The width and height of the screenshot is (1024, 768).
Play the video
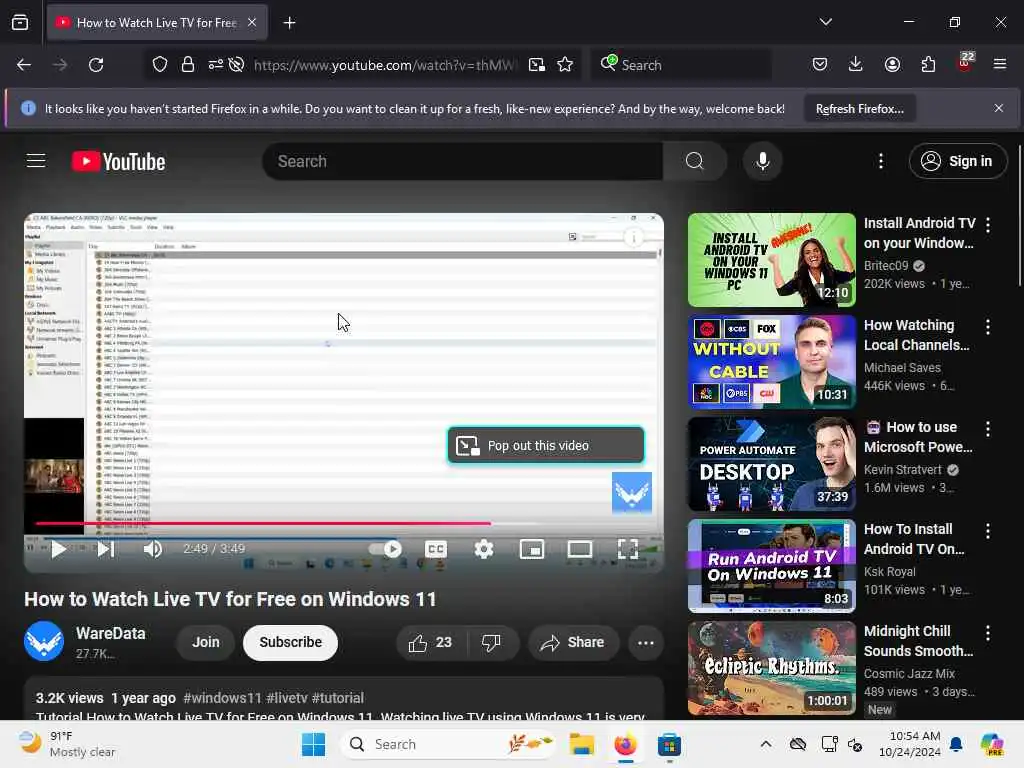tap(58, 549)
